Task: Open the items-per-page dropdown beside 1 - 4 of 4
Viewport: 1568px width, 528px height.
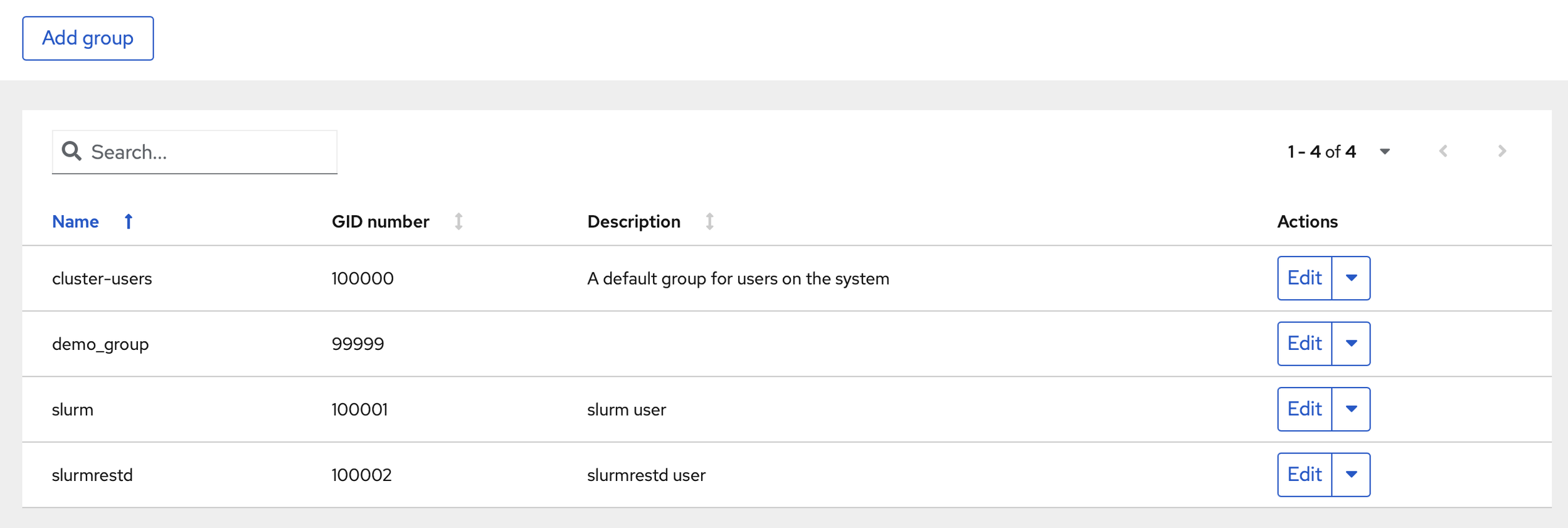Action: [x=1385, y=152]
